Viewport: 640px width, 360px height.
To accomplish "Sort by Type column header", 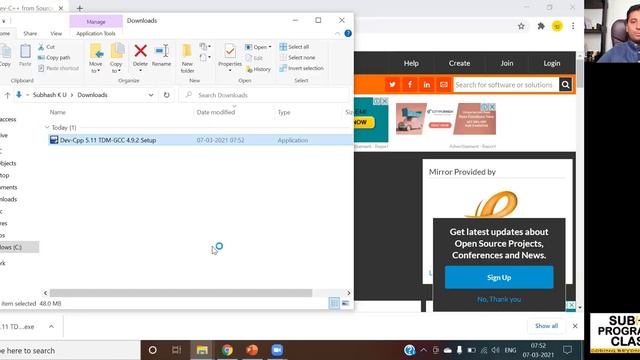I will pos(284,112).
